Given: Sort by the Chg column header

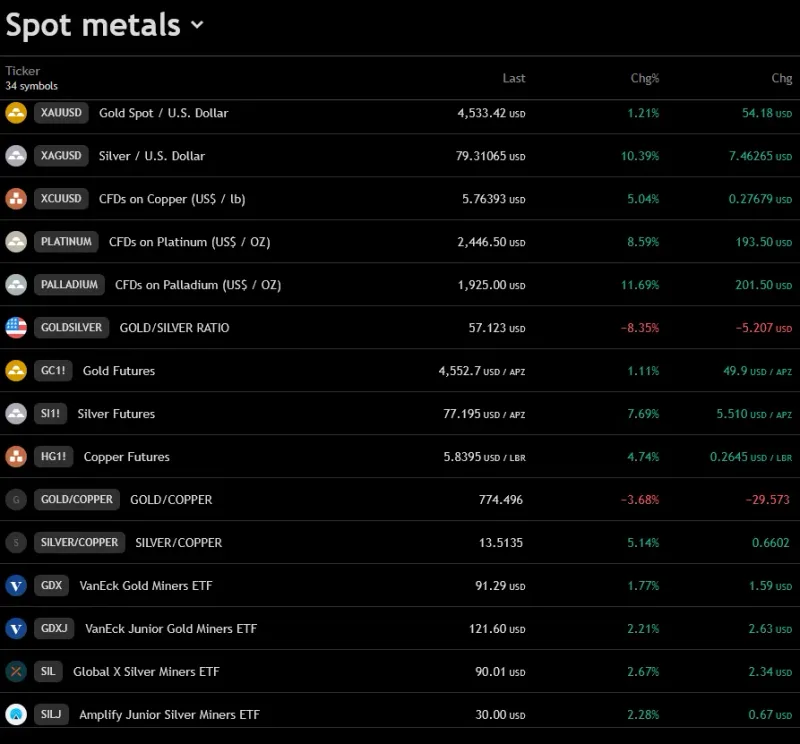Looking at the screenshot, I should pyautogui.click(x=781, y=78).
